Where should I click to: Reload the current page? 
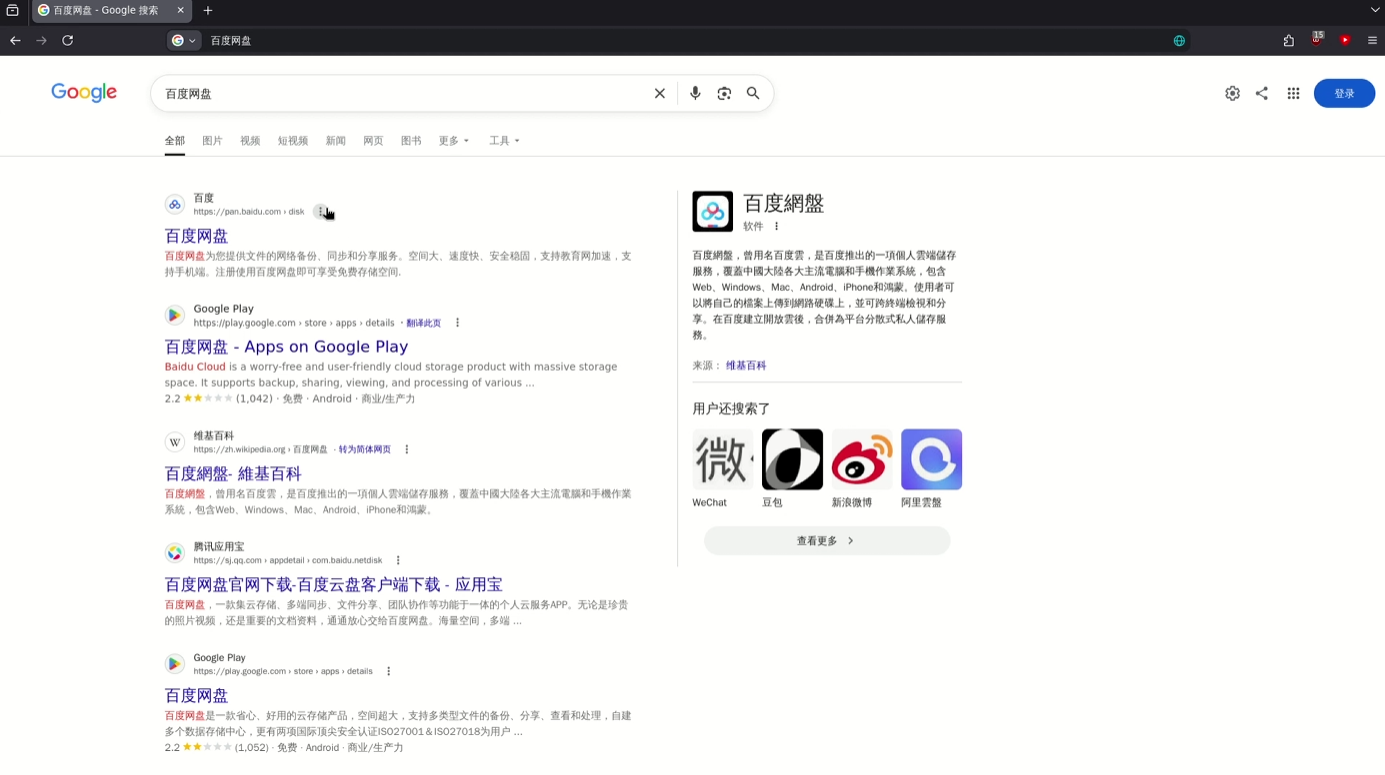coord(67,40)
